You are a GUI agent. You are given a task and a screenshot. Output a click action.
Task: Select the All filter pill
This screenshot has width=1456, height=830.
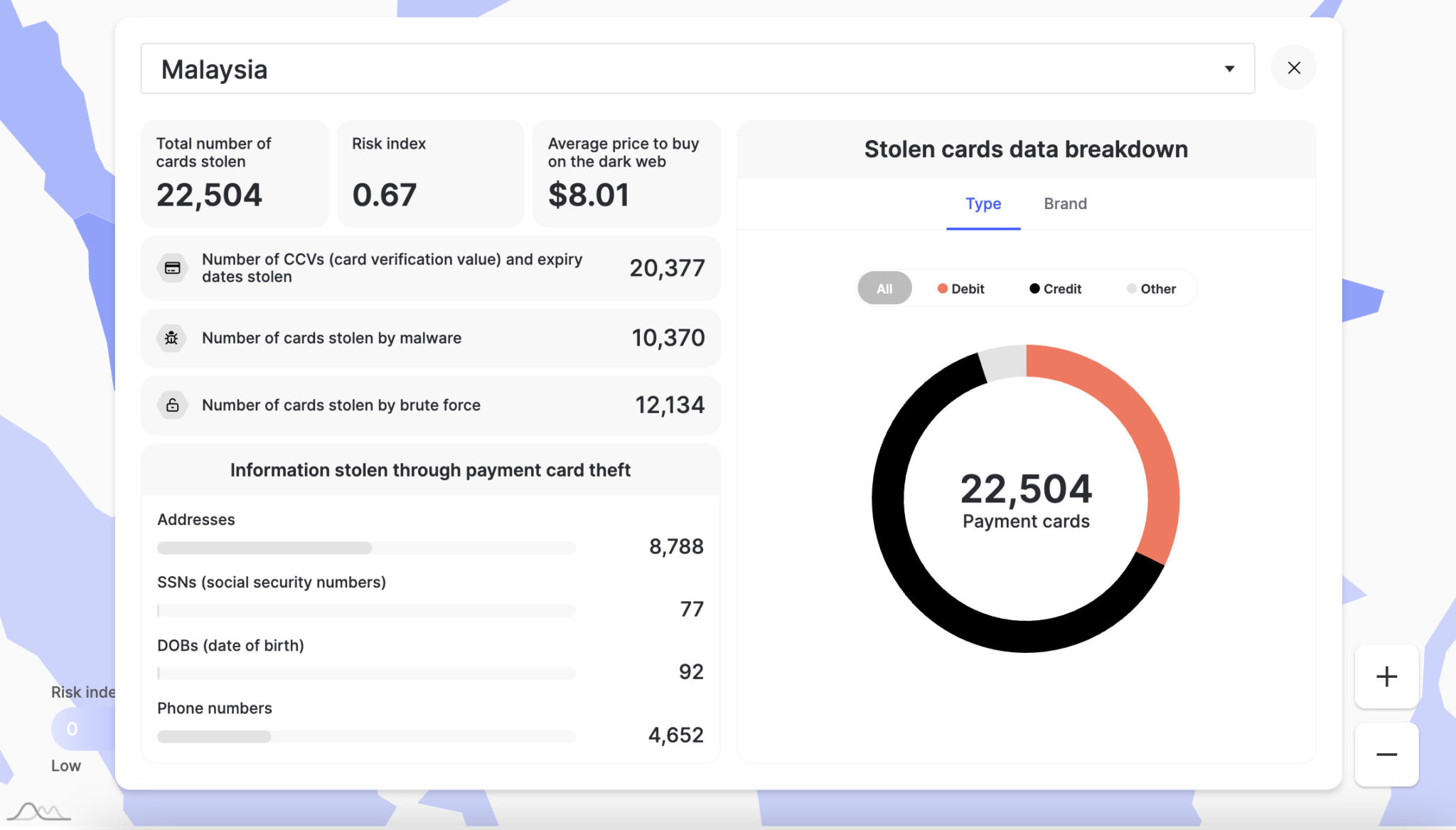pos(884,289)
